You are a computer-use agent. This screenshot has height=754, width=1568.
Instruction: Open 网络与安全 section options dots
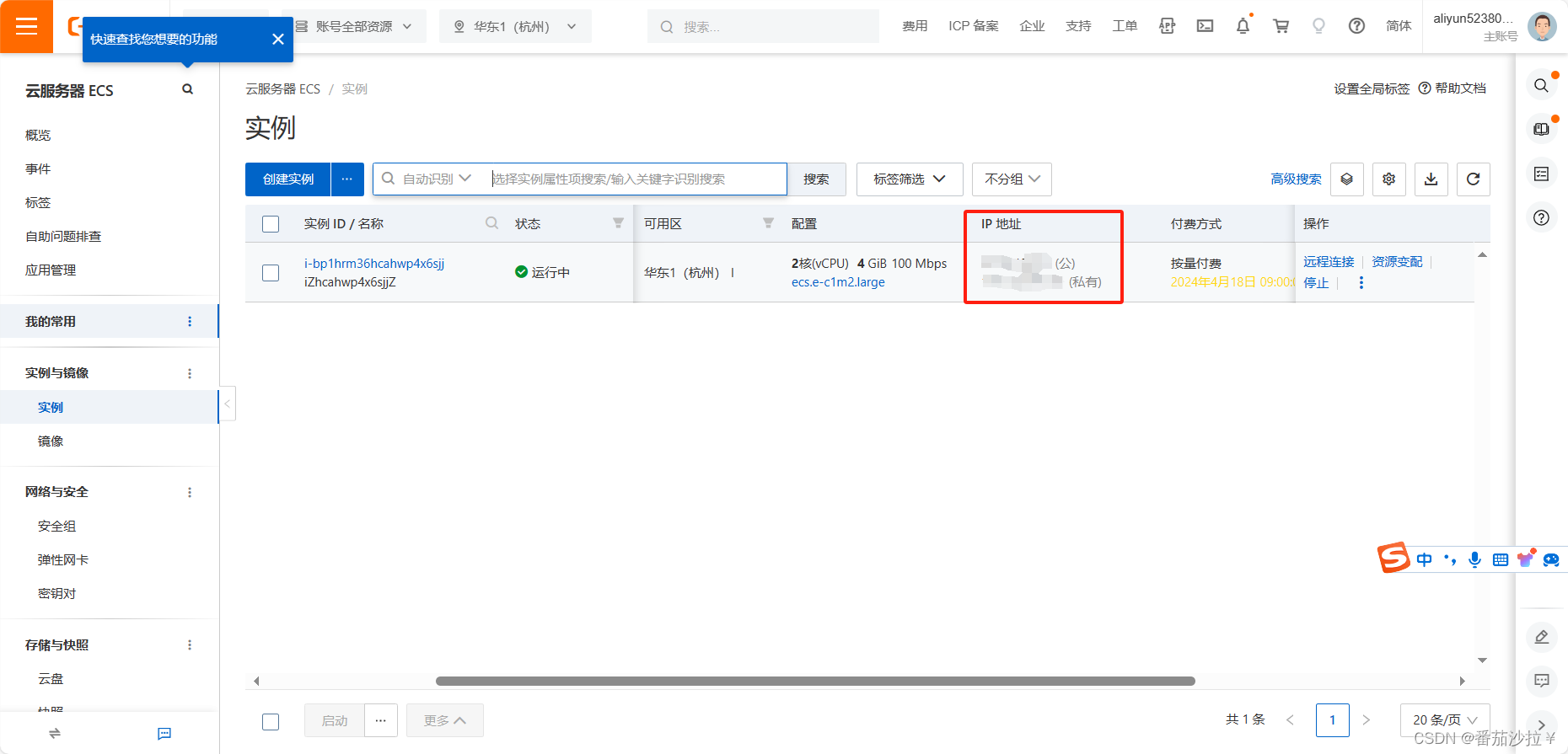click(190, 492)
